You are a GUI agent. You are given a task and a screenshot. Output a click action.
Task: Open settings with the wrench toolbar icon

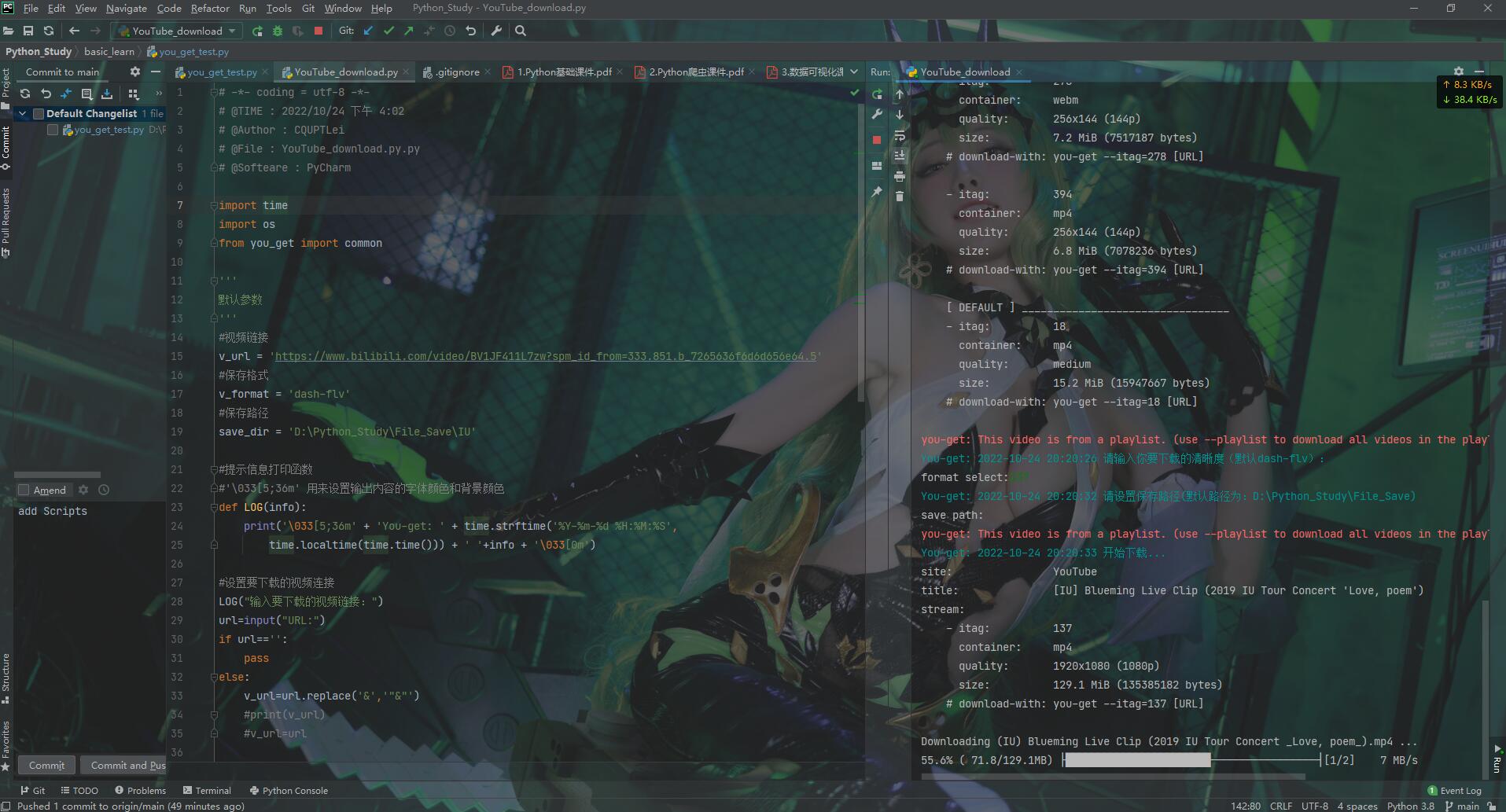pyautogui.click(x=496, y=31)
